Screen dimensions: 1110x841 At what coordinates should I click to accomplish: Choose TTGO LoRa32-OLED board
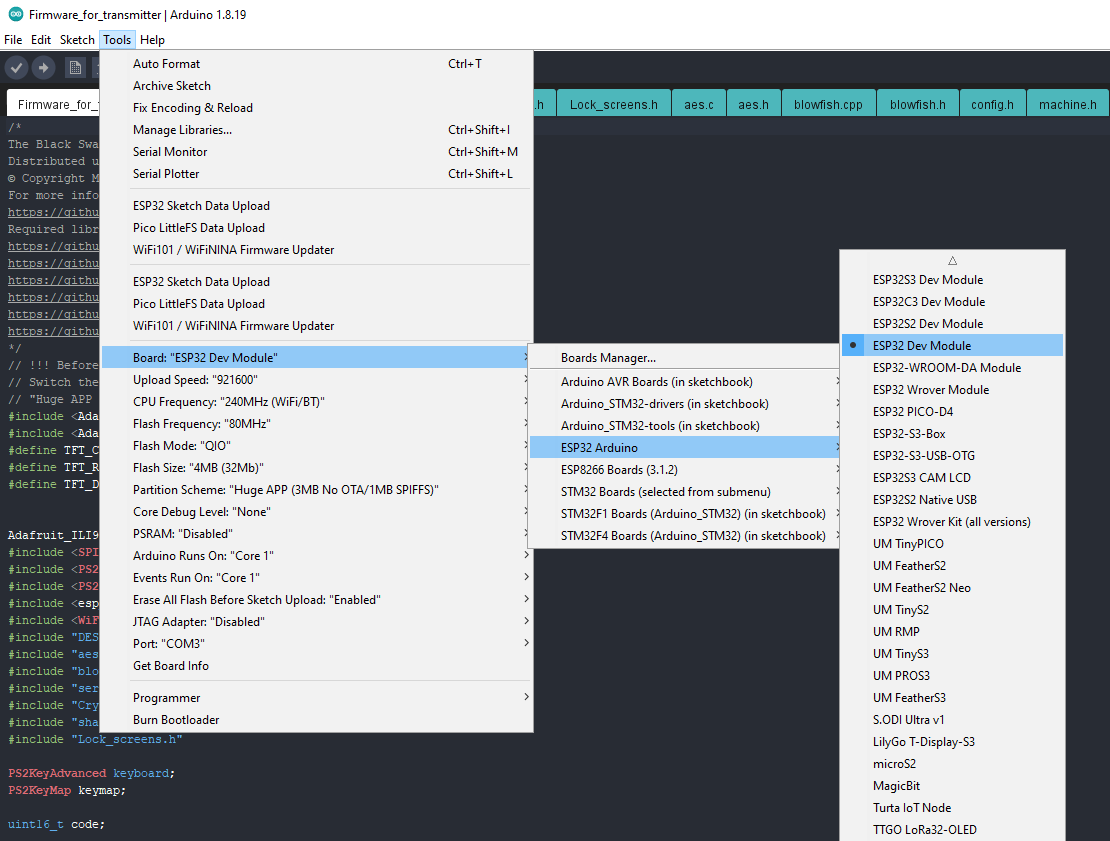(952, 830)
